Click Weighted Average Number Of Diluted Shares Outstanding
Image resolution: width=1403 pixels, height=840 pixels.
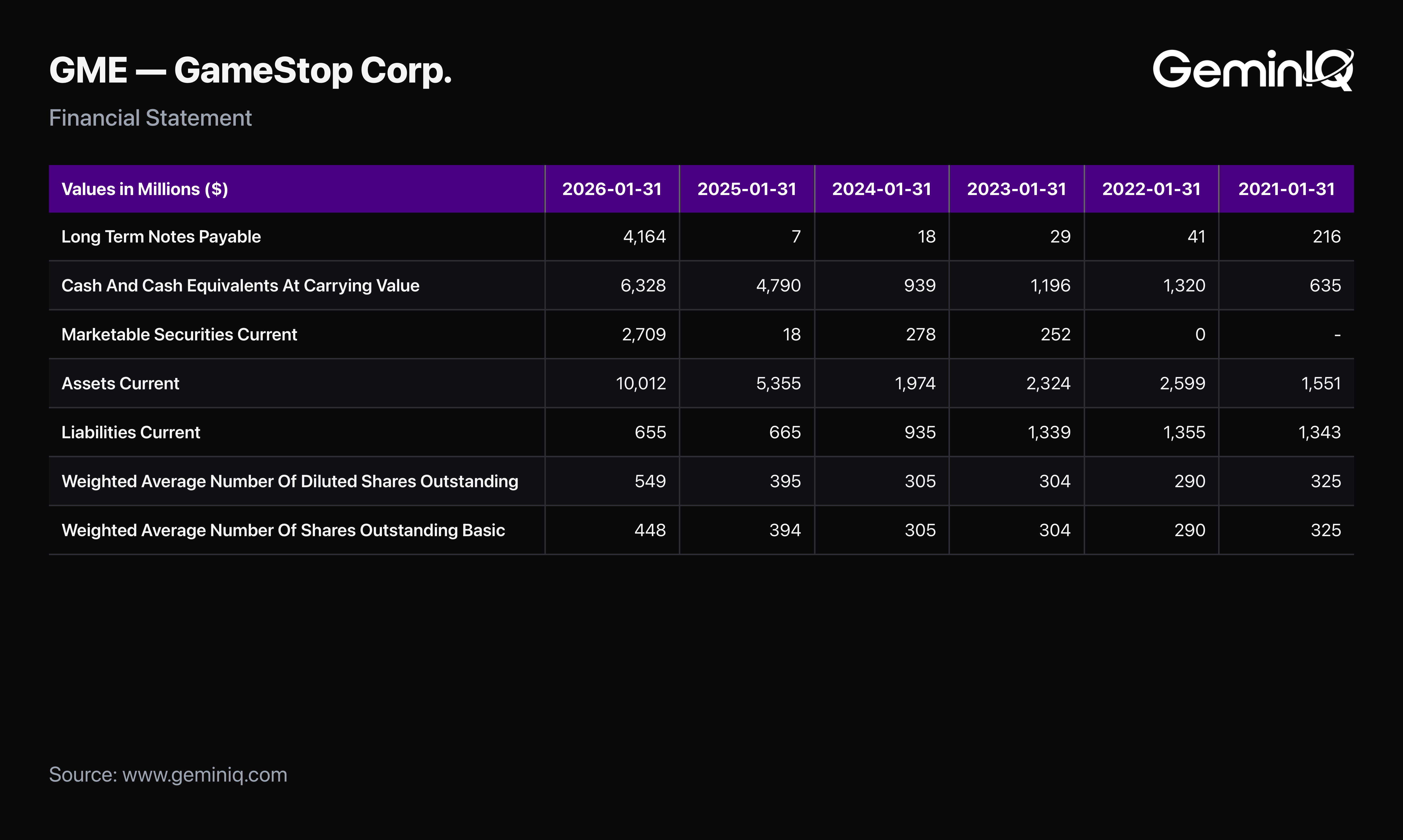point(289,482)
